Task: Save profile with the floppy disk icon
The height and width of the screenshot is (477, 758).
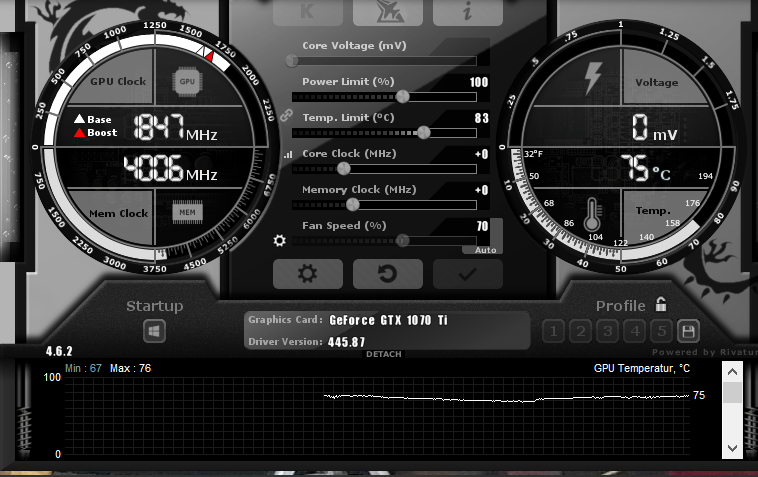Action: (688, 332)
